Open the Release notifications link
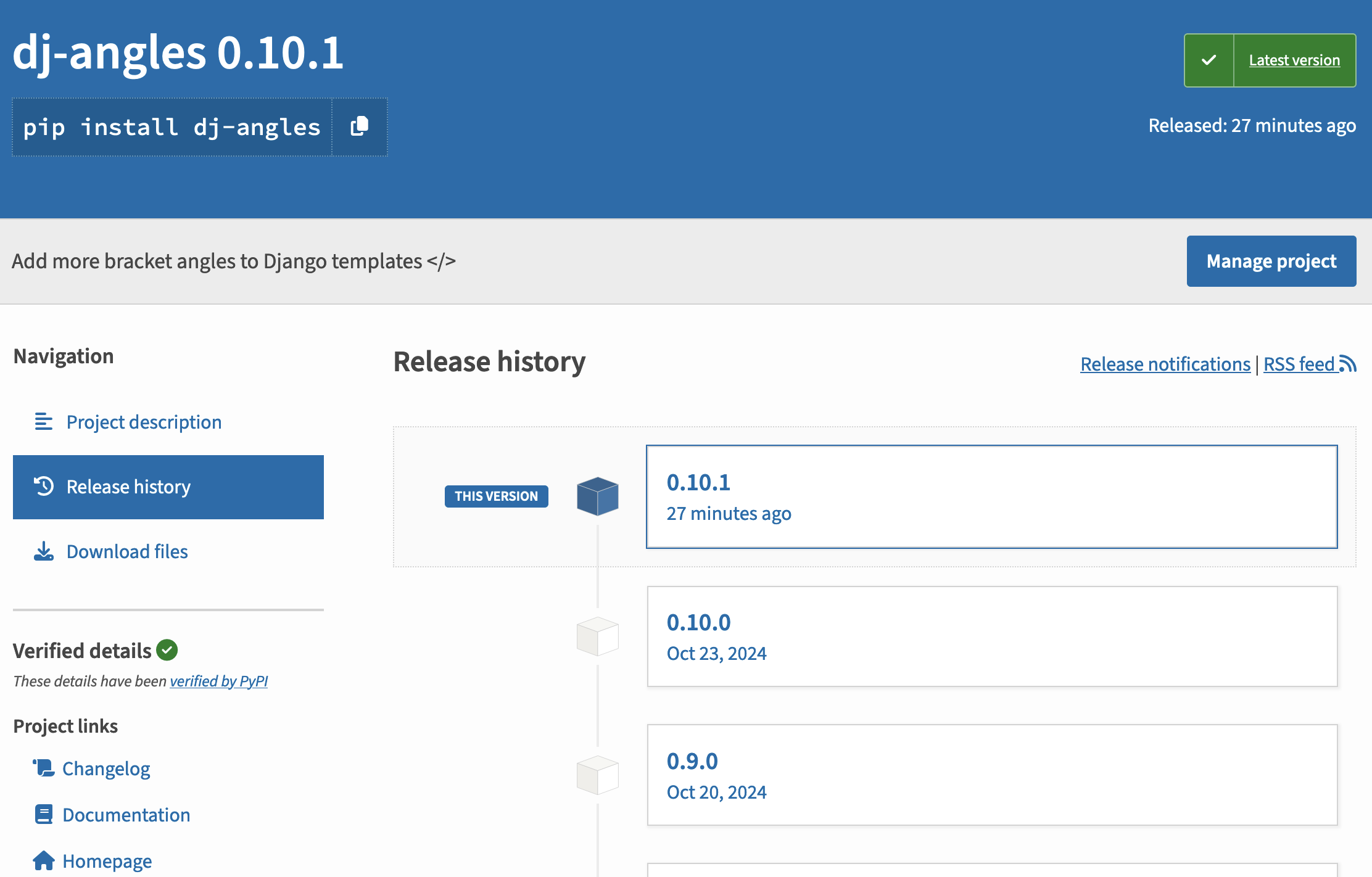Screen dimensions: 1372x877 [1165, 364]
